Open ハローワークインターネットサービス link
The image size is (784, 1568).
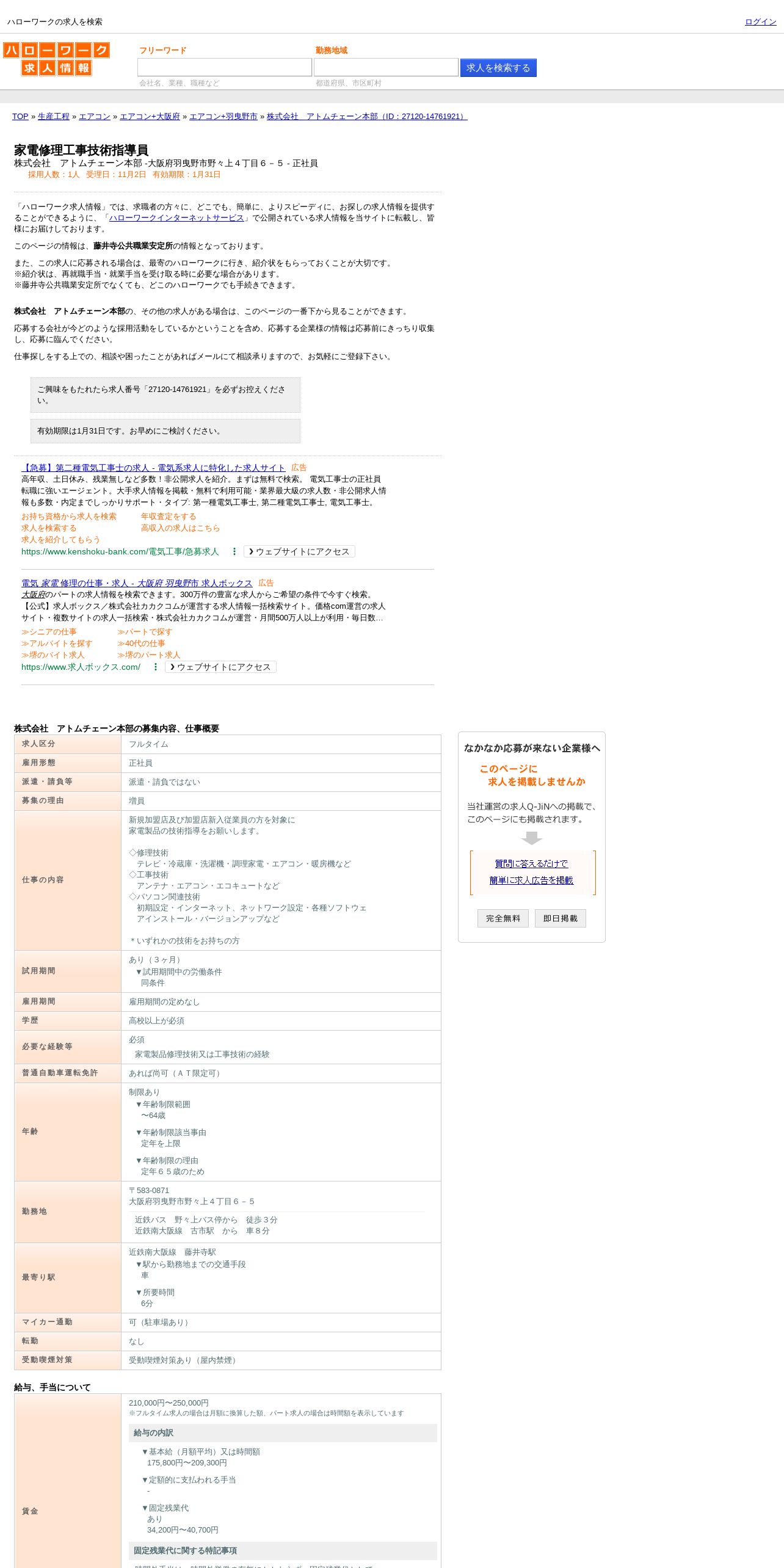pyautogui.click(x=176, y=218)
